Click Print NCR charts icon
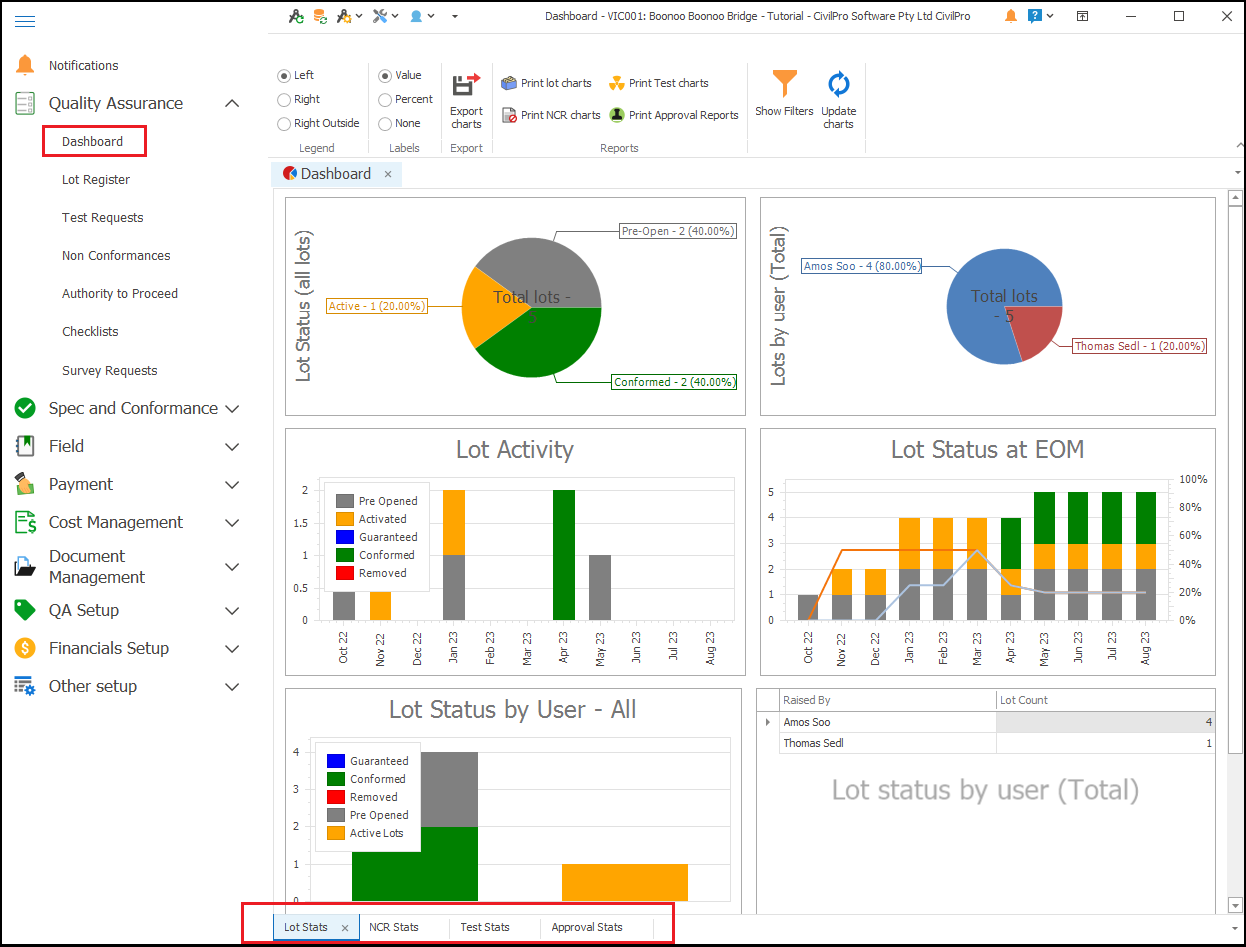The height and width of the screenshot is (947, 1246). (x=509, y=115)
